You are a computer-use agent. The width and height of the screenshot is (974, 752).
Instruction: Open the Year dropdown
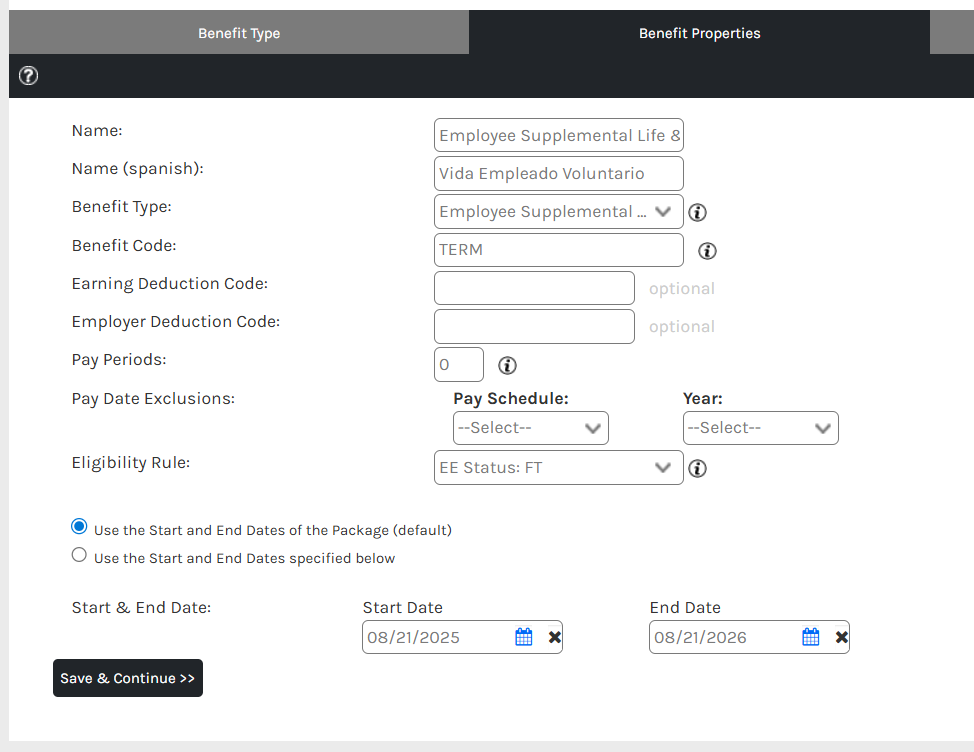pyautogui.click(x=761, y=428)
